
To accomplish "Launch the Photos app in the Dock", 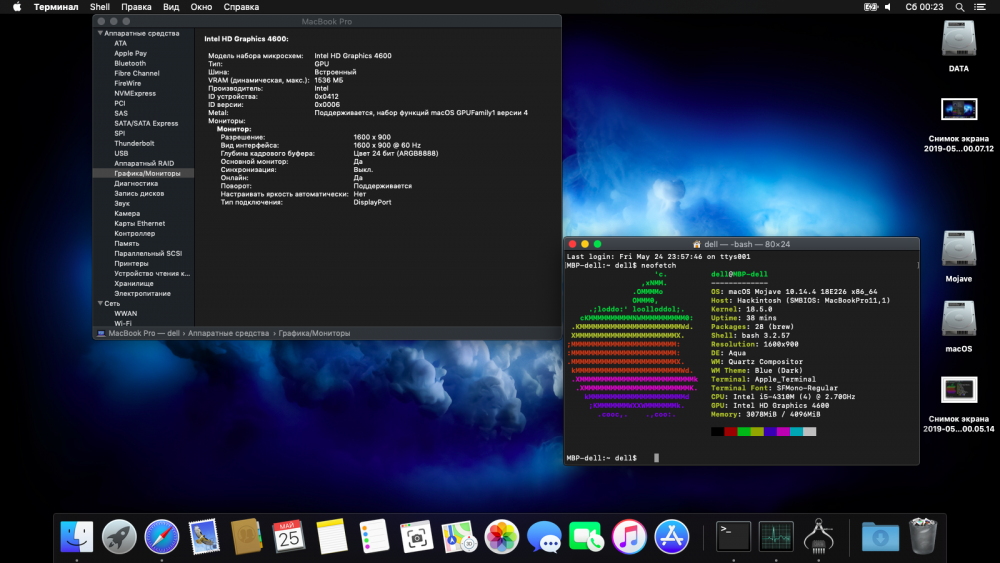I will click(x=501, y=537).
